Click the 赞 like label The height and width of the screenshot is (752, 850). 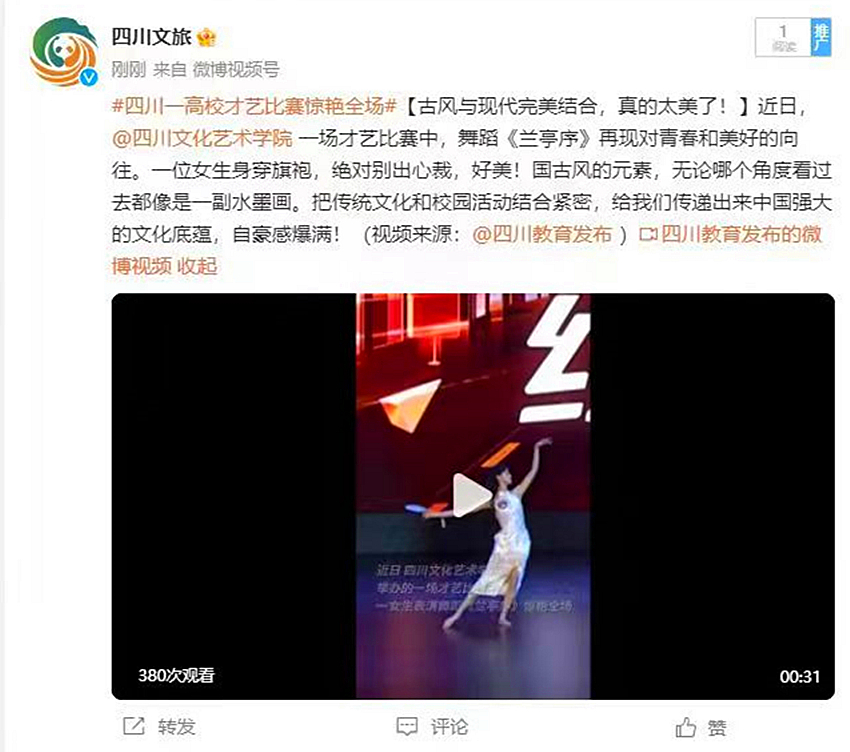coord(717,727)
